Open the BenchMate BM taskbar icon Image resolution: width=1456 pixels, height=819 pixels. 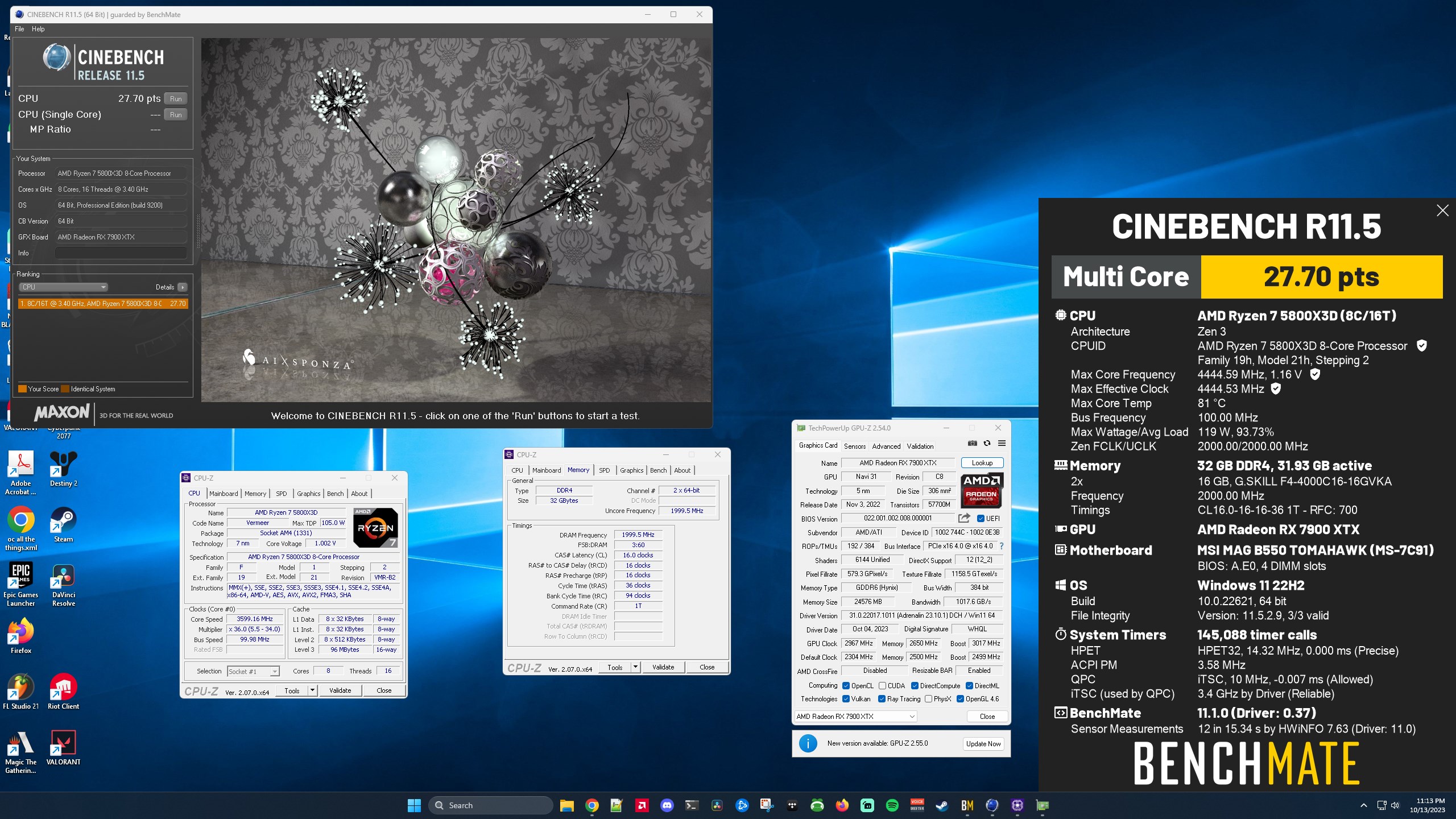967,805
